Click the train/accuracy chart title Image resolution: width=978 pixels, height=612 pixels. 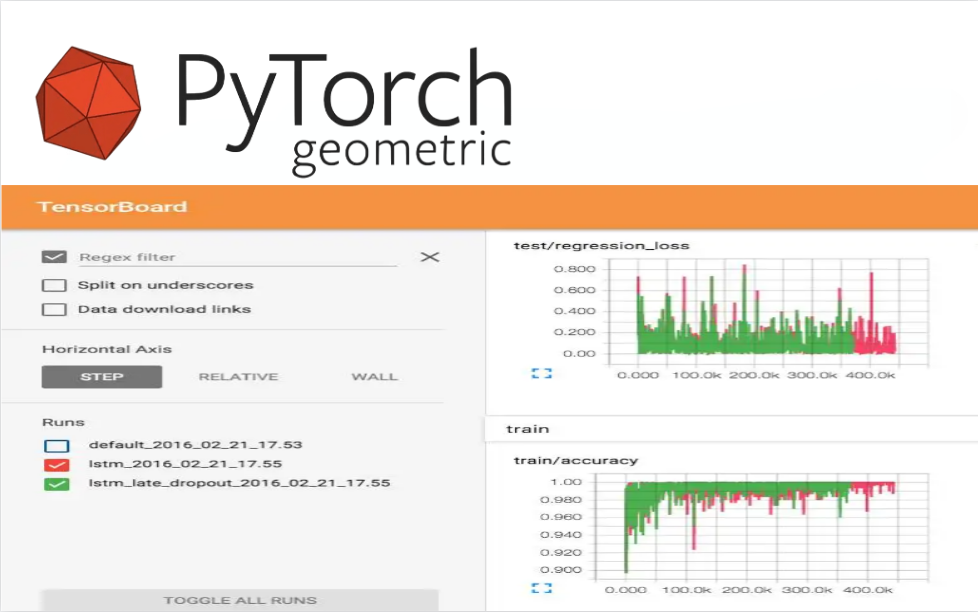(x=576, y=461)
